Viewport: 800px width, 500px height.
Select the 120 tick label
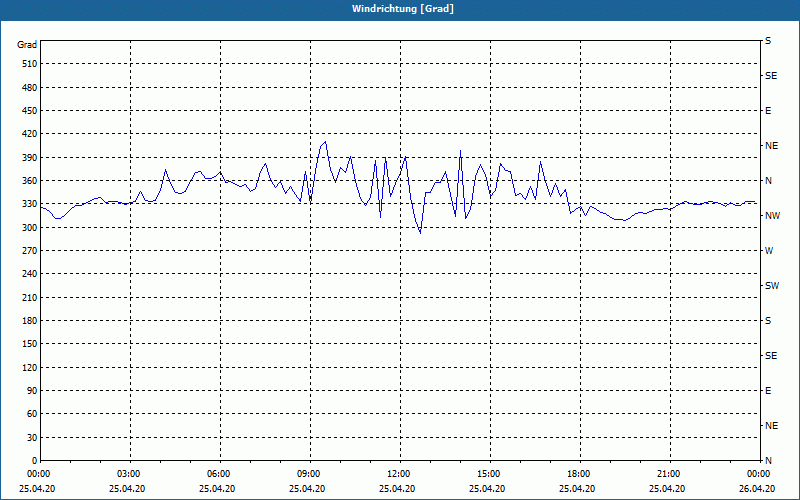30,367
